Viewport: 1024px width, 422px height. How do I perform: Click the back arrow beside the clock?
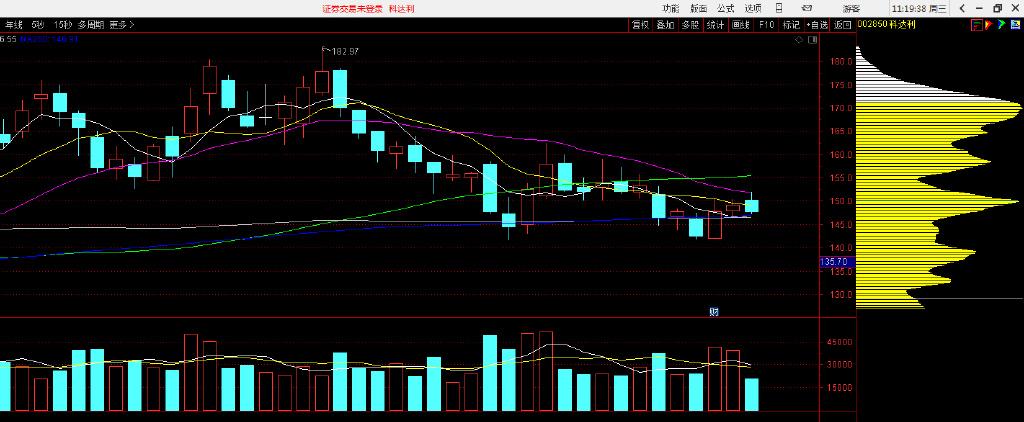pyautogui.click(x=962, y=8)
